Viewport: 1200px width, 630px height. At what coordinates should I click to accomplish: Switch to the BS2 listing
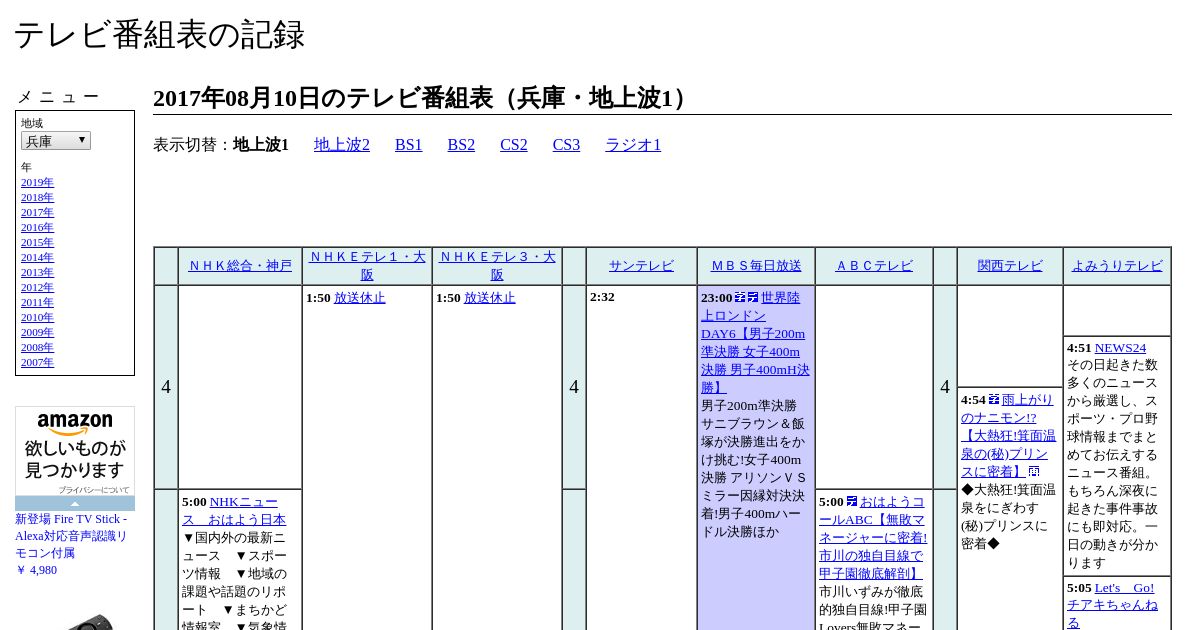click(461, 145)
